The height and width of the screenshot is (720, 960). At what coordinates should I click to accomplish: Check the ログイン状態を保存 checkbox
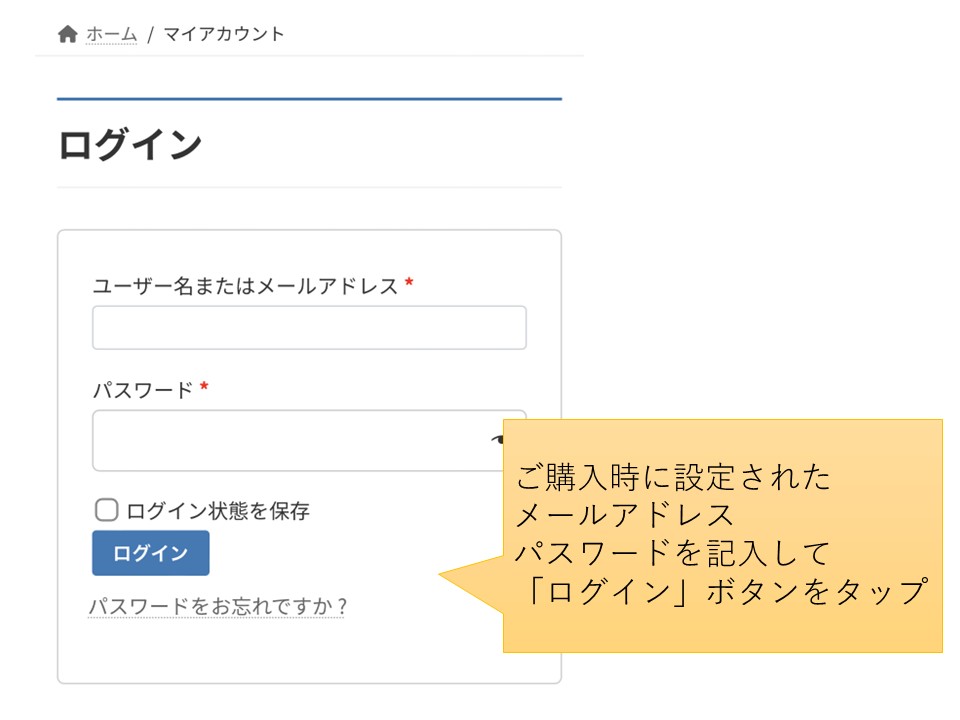(107, 509)
